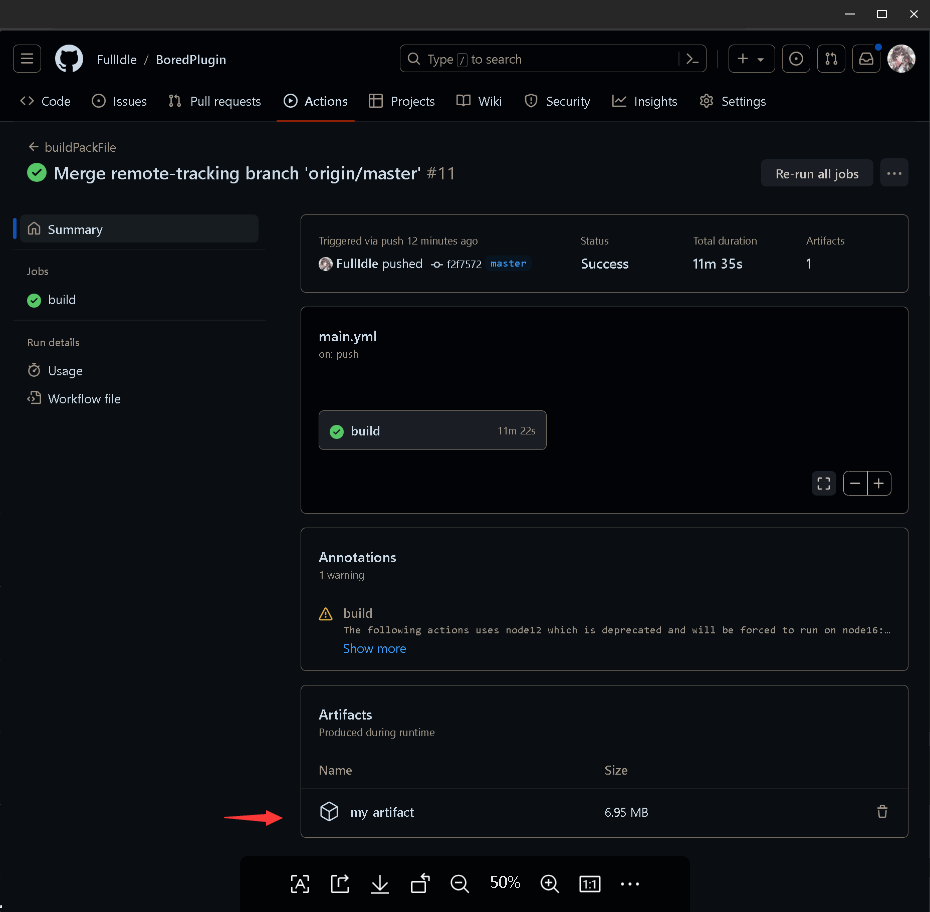Click Re-run all jobs button
930x912 pixels.
[817, 173]
